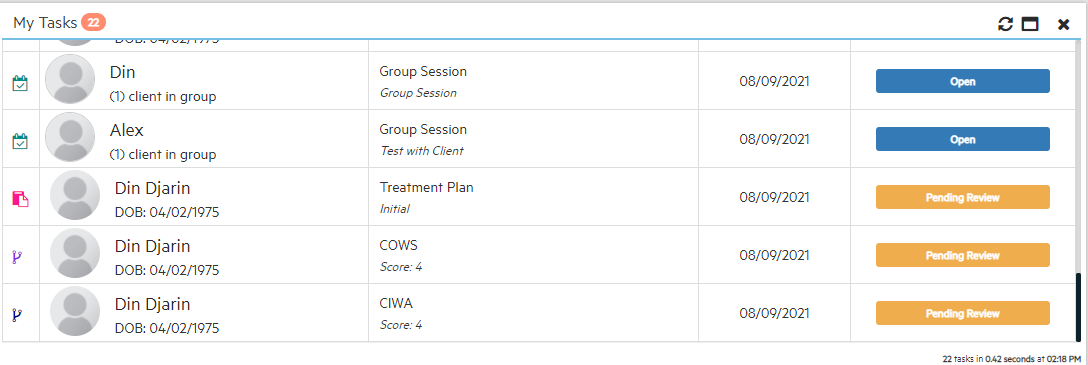
Task: Click pink Treatment Plan document icon
Action: click(x=21, y=200)
